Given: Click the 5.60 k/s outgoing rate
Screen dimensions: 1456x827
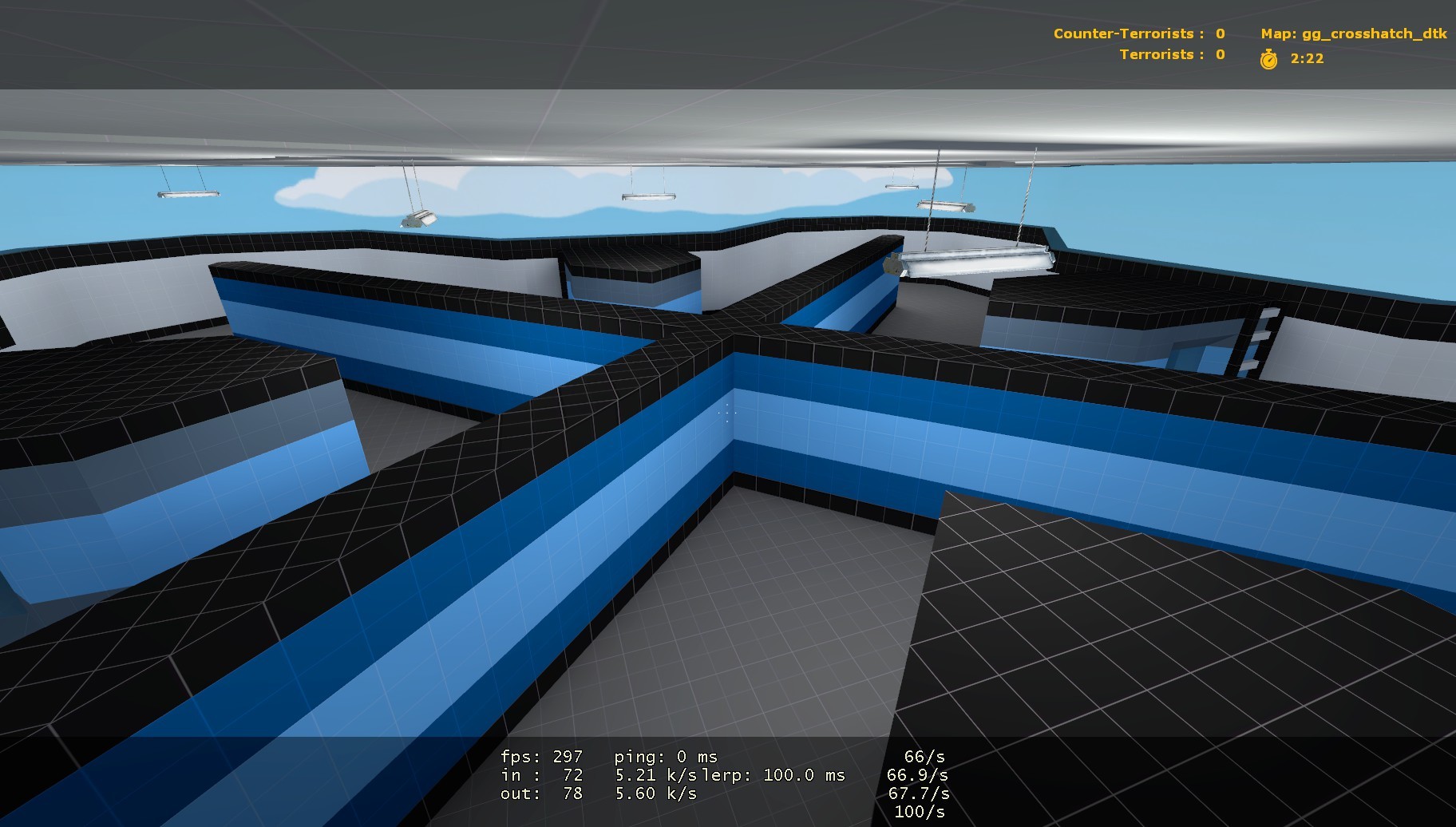Looking at the screenshot, I should pyautogui.click(x=655, y=793).
